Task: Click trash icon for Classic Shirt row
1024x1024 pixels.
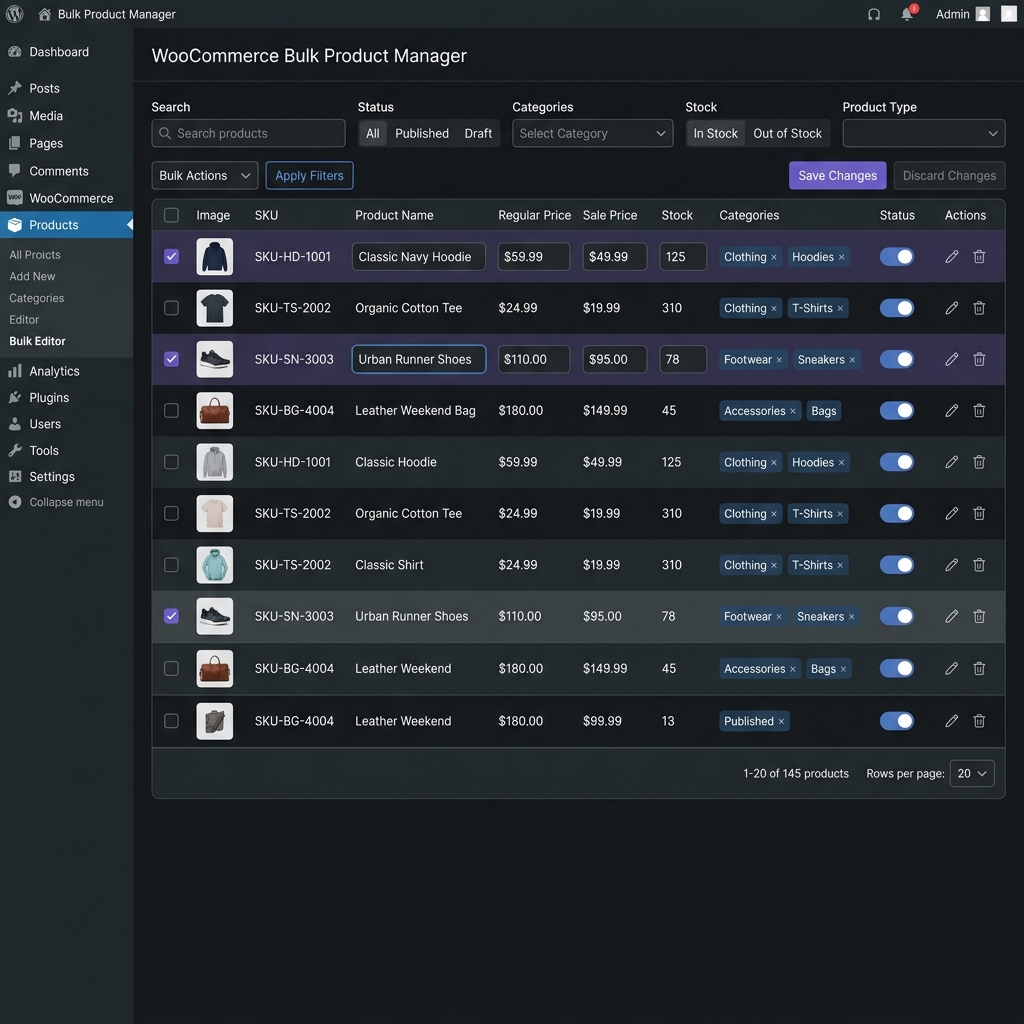Action: coord(979,564)
